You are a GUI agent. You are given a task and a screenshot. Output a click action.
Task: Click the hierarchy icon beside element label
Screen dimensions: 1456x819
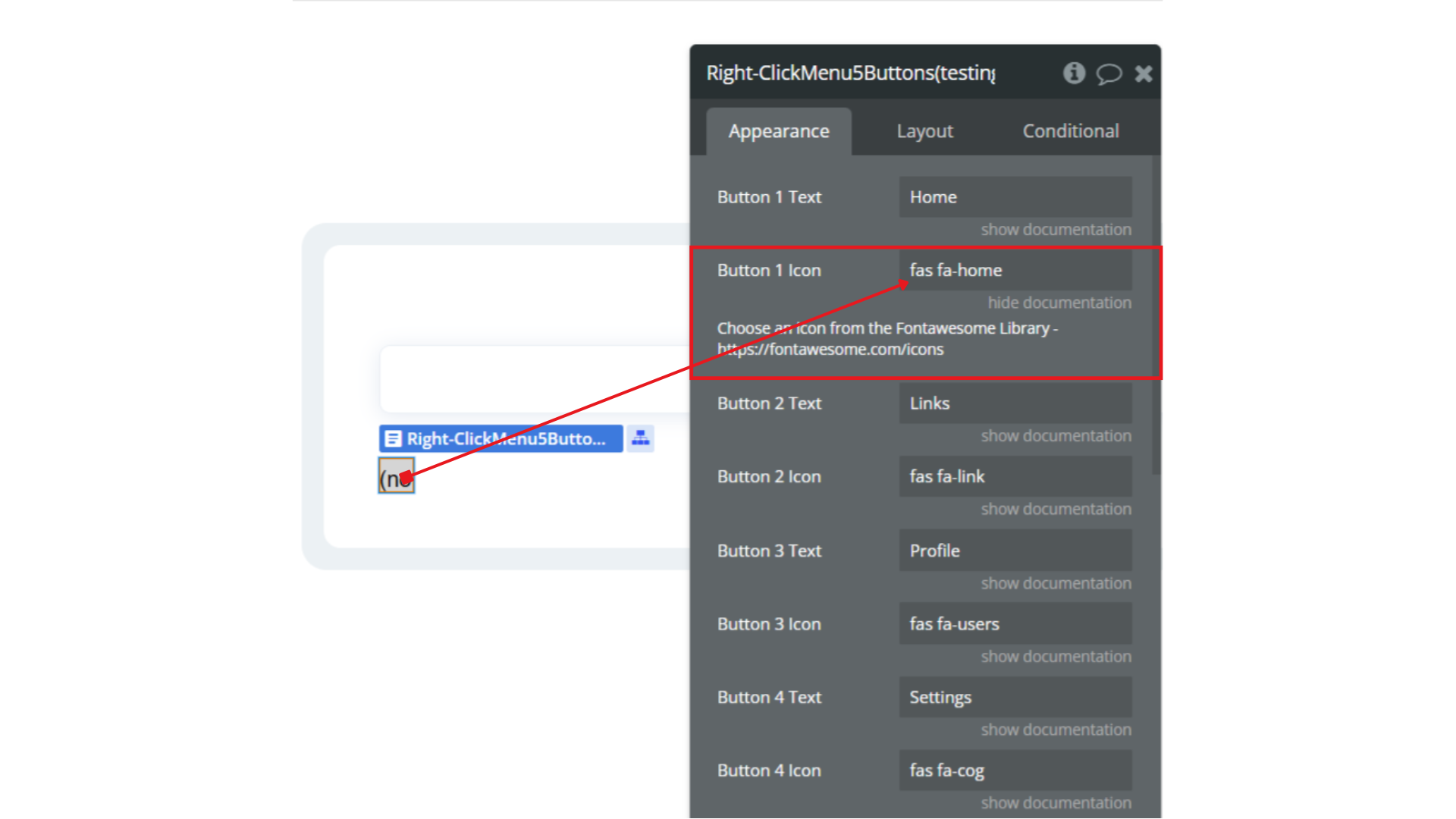click(x=641, y=438)
